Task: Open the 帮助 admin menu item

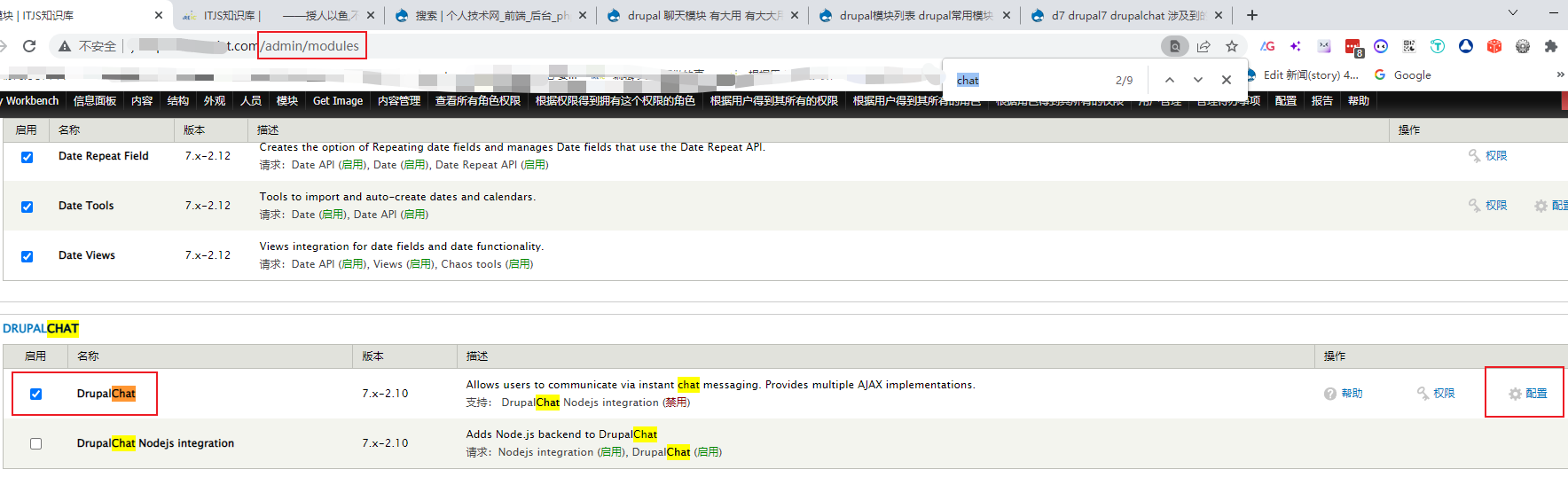Action: [1359, 100]
